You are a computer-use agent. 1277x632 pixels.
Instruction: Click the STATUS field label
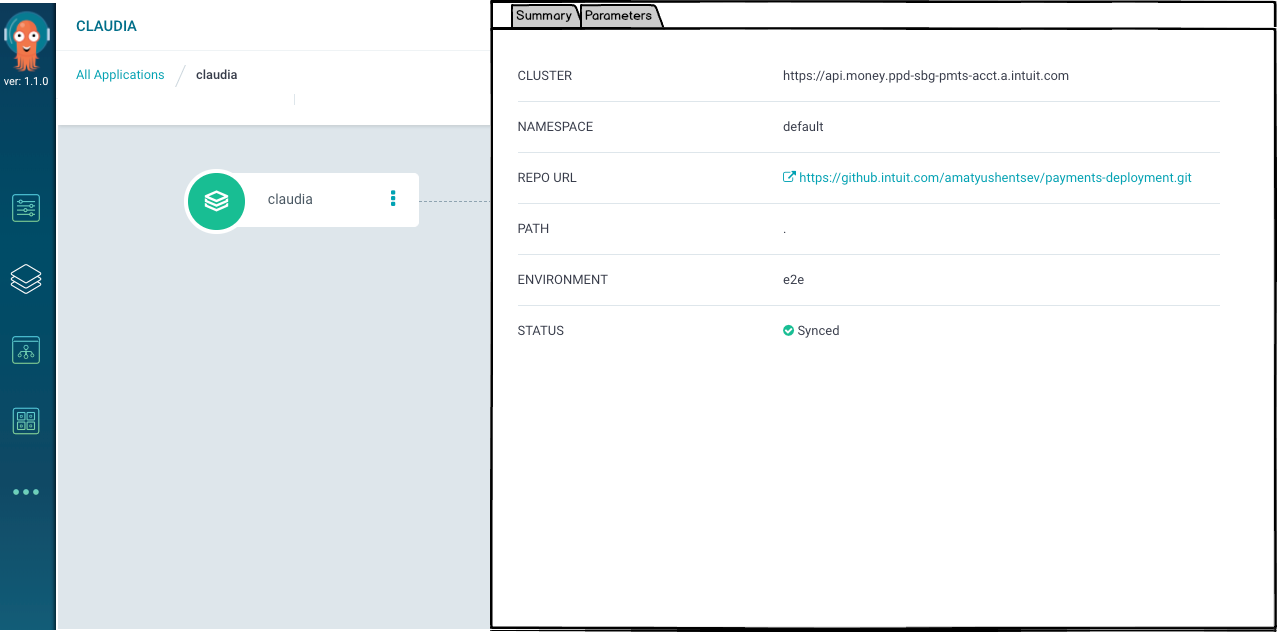click(x=540, y=331)
